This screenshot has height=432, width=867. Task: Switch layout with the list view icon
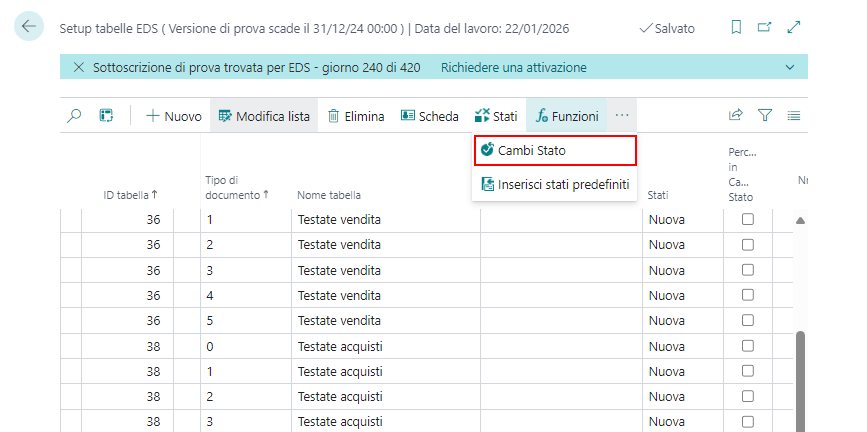tap(794, 116)
